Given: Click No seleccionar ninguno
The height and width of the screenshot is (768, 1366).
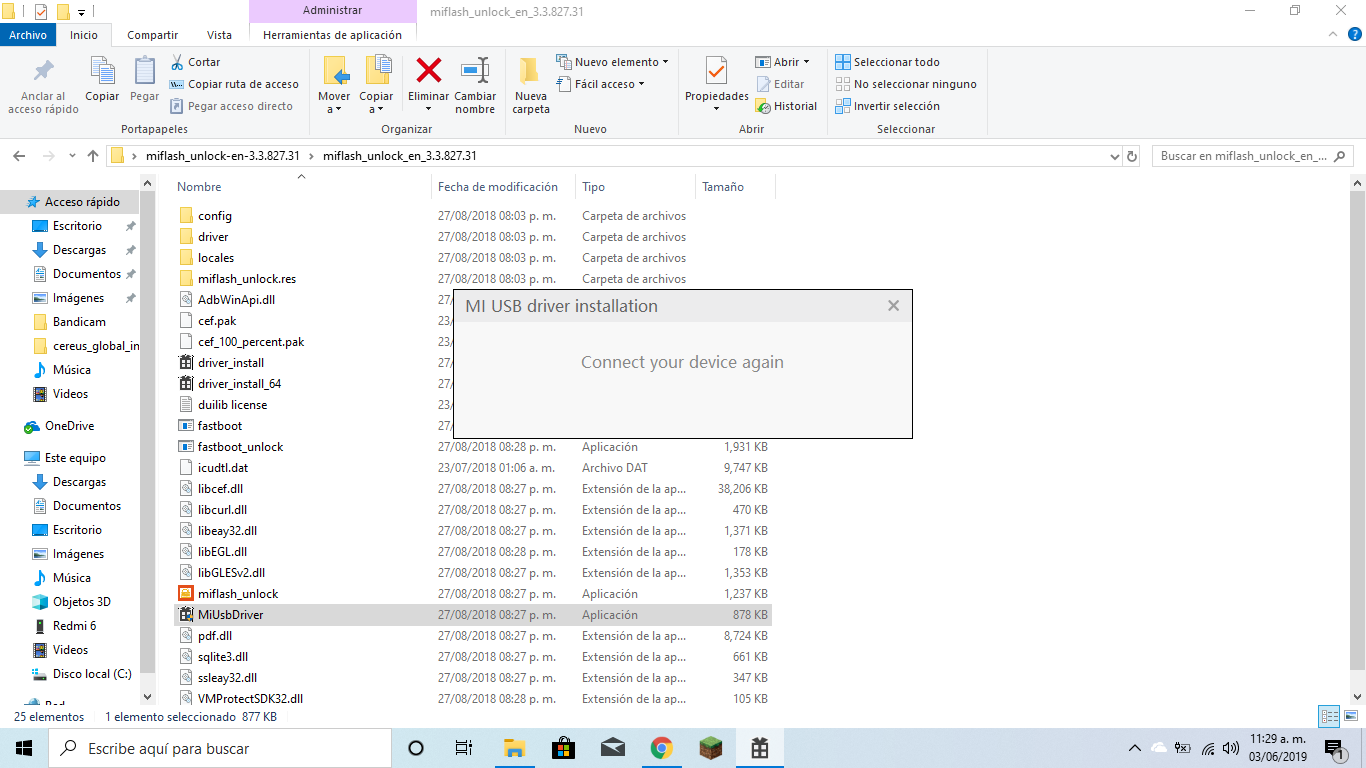Looking at the screenshot, I should [905, 84].
